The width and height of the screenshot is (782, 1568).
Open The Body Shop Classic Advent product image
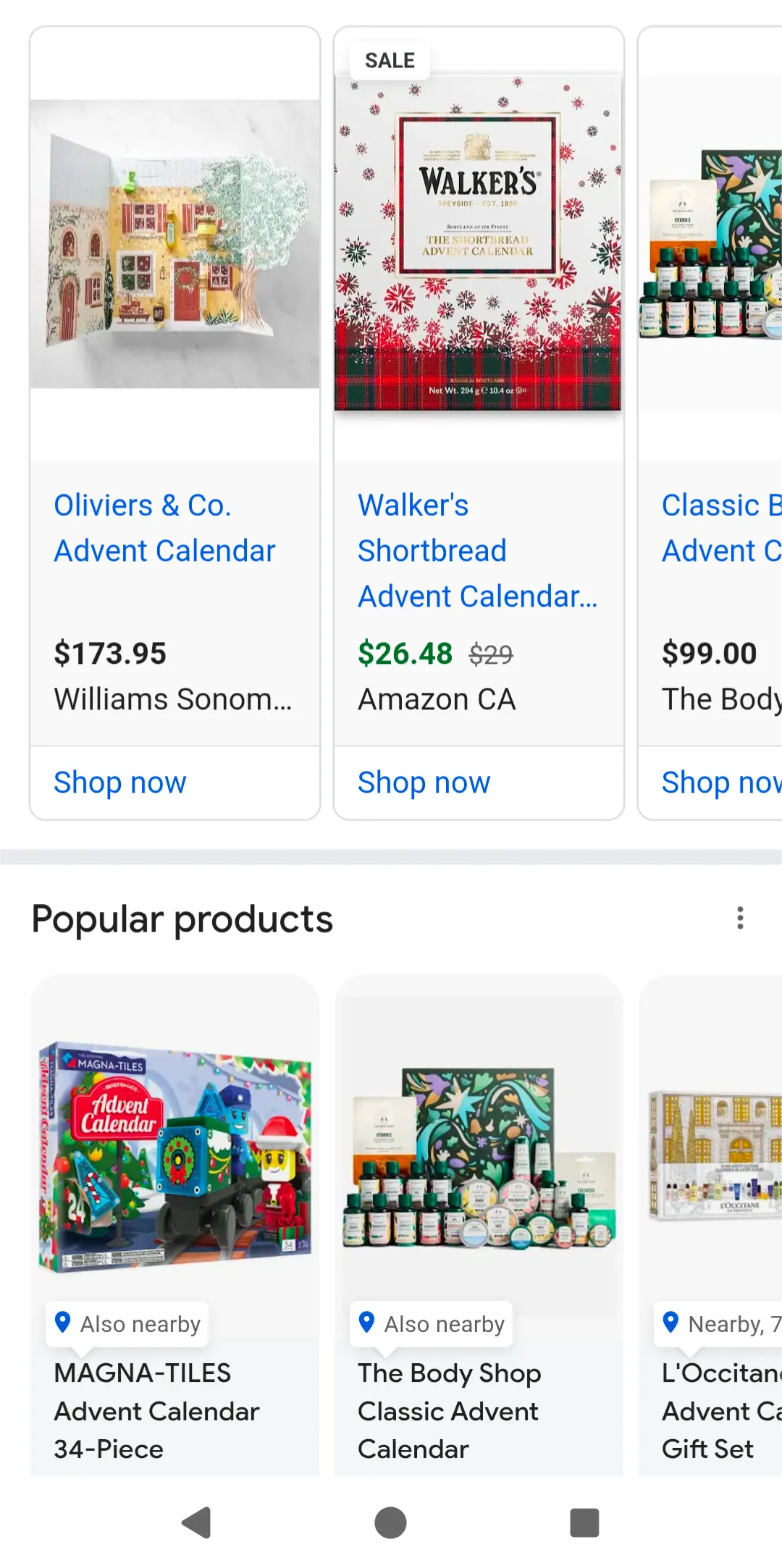479,1156
